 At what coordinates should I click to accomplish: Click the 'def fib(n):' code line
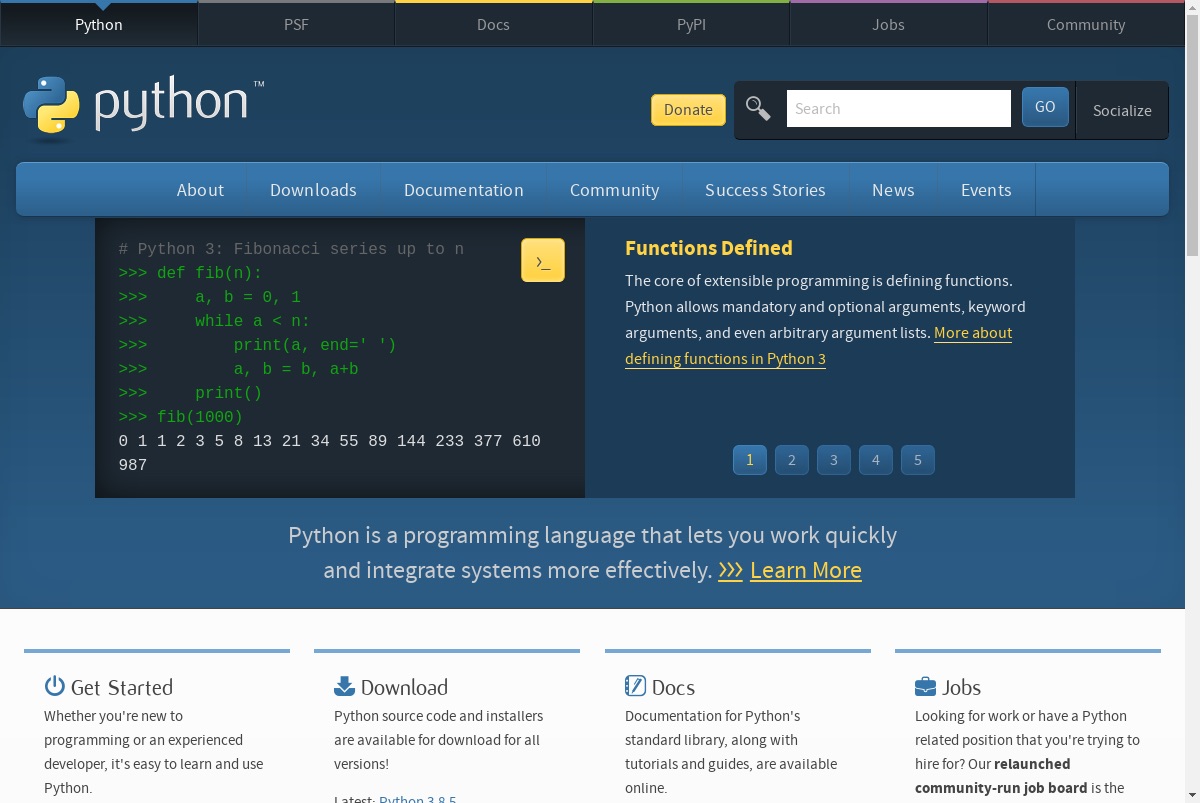190,273
